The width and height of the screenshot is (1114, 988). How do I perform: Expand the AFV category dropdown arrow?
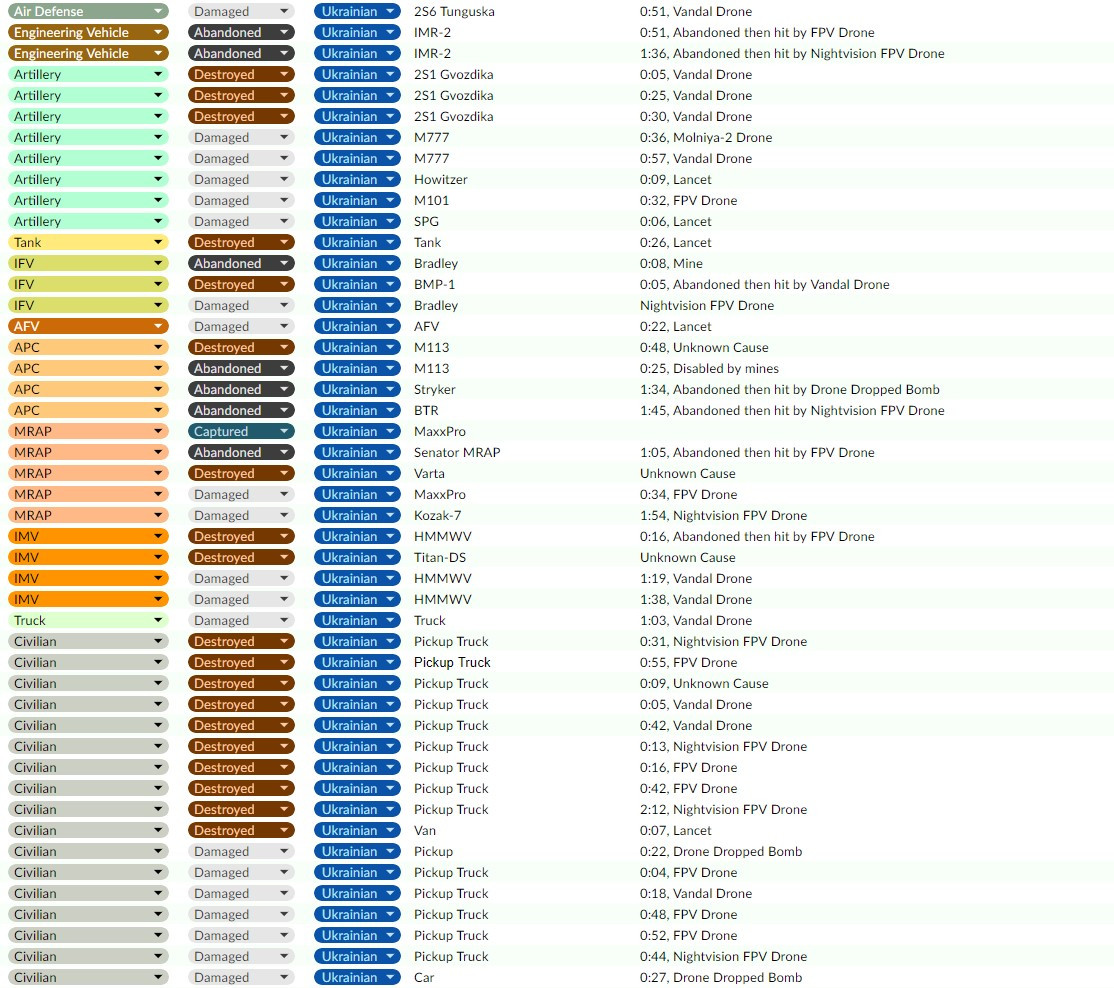point(158,326)
